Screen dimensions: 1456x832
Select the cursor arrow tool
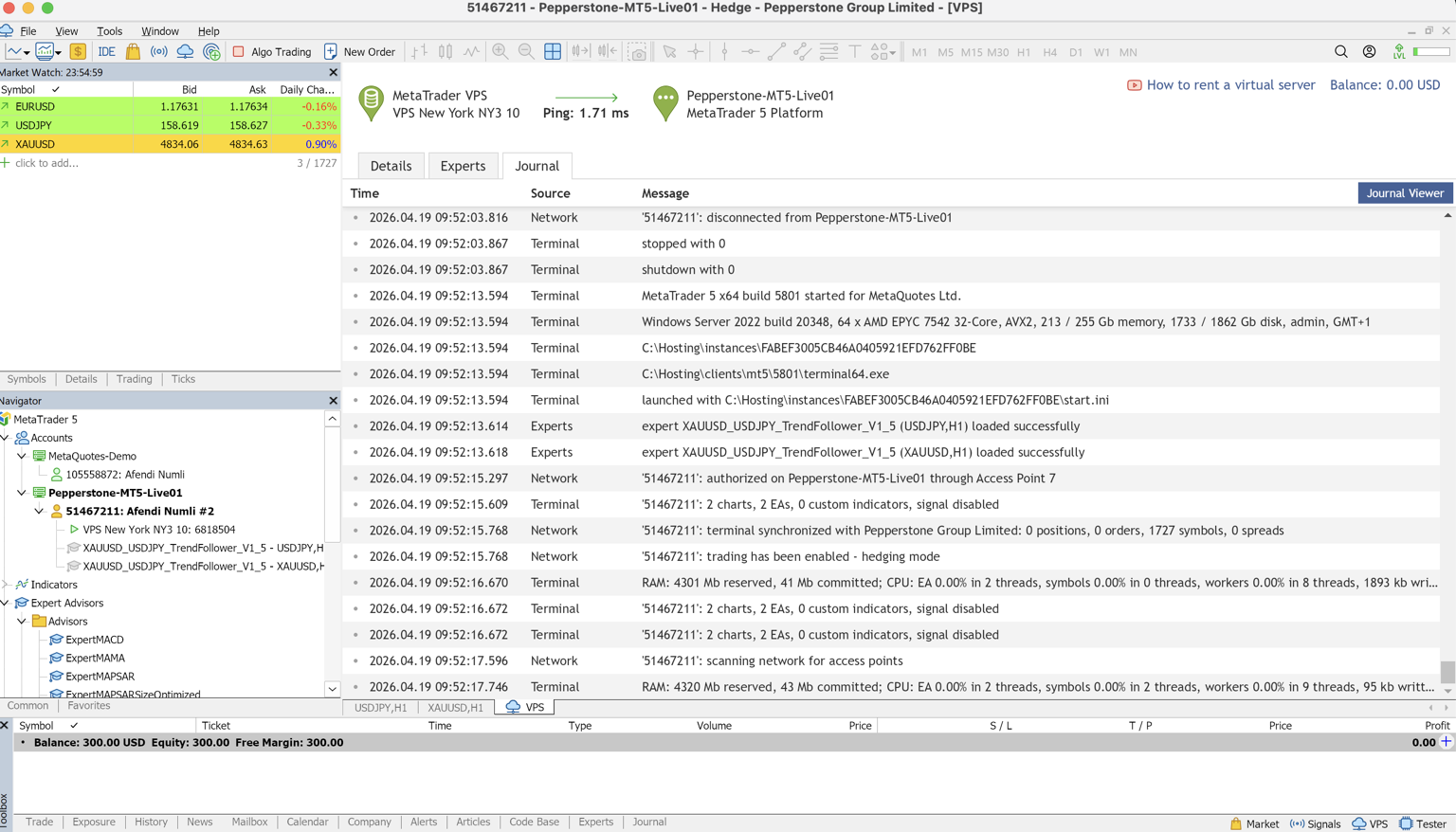point(669,52)
